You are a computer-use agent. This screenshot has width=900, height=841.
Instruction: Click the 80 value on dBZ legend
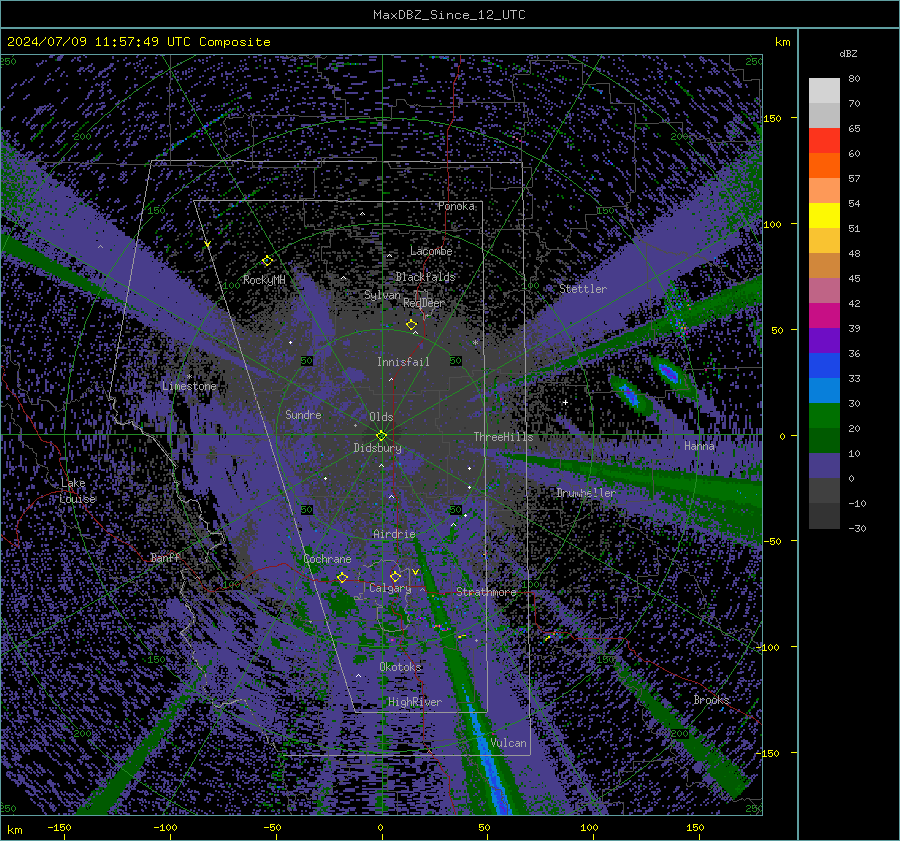854,79
